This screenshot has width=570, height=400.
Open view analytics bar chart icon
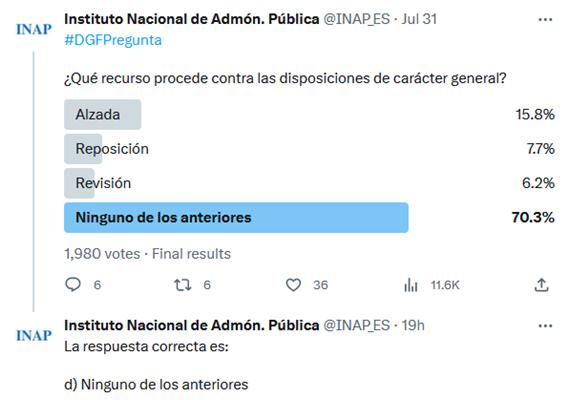411,285
